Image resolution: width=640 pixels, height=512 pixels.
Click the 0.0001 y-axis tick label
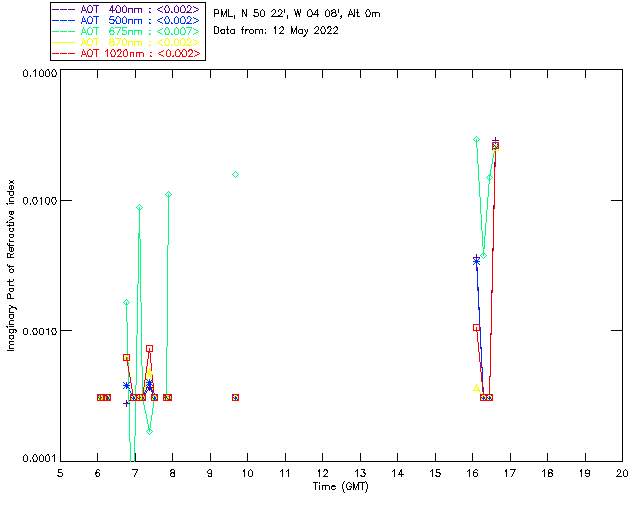tap(40, 458)
